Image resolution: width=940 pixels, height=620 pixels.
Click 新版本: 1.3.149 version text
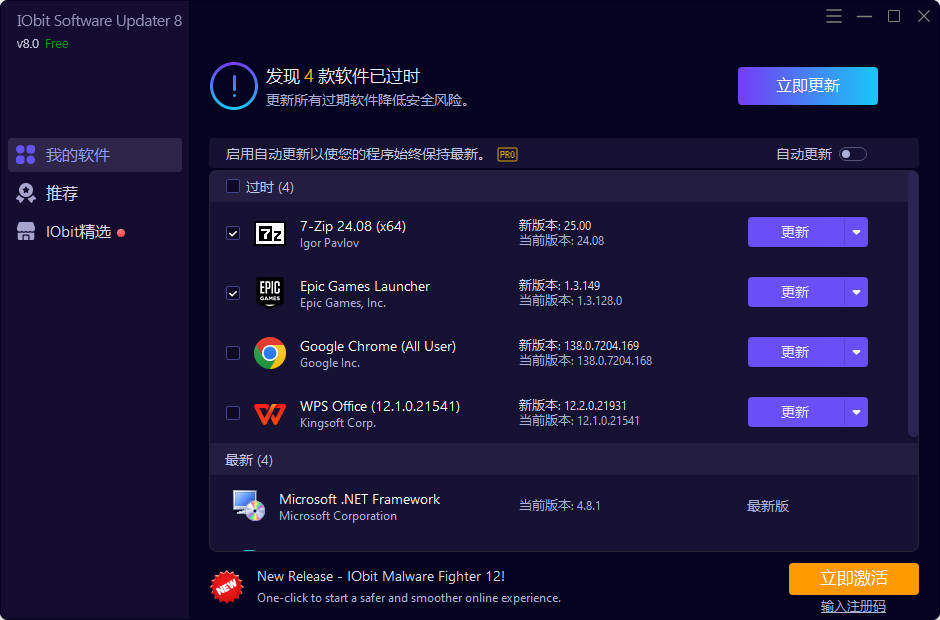(x=559, y=285)
